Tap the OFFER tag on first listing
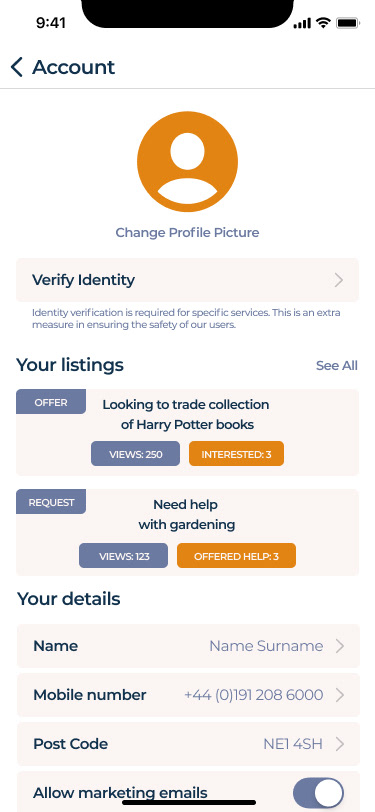 pos(51,402)
